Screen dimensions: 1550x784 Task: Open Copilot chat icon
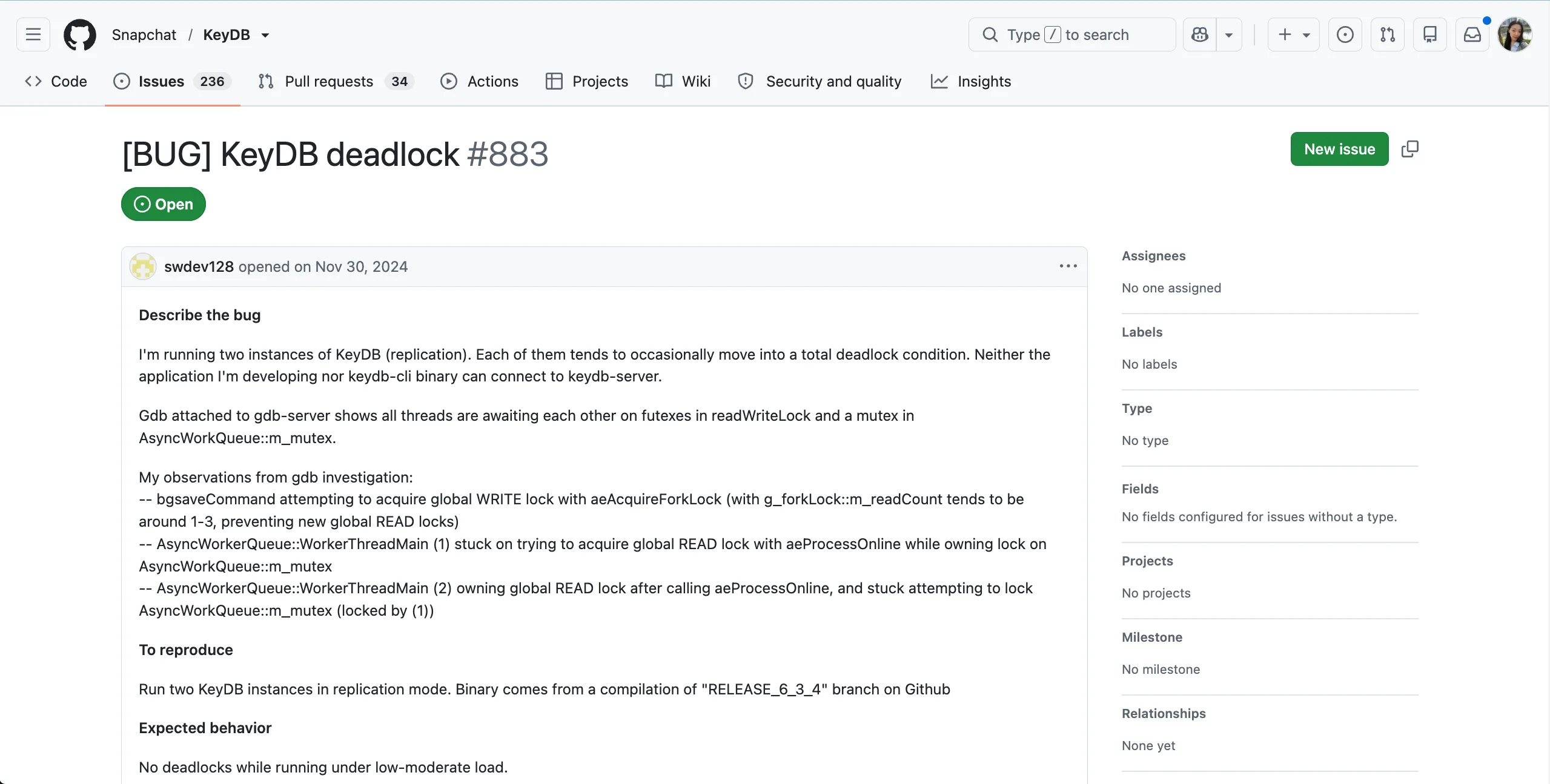click(1199, 35)
